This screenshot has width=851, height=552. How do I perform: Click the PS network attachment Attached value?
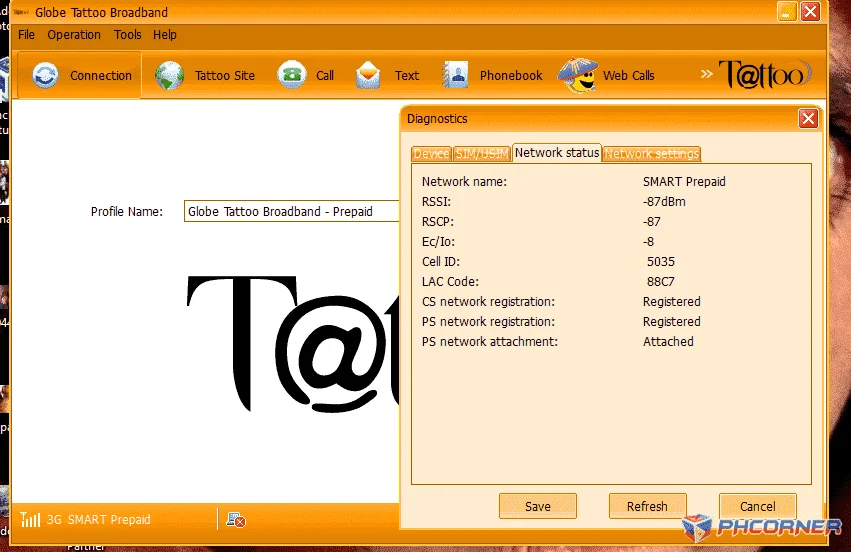coord(668,341)
